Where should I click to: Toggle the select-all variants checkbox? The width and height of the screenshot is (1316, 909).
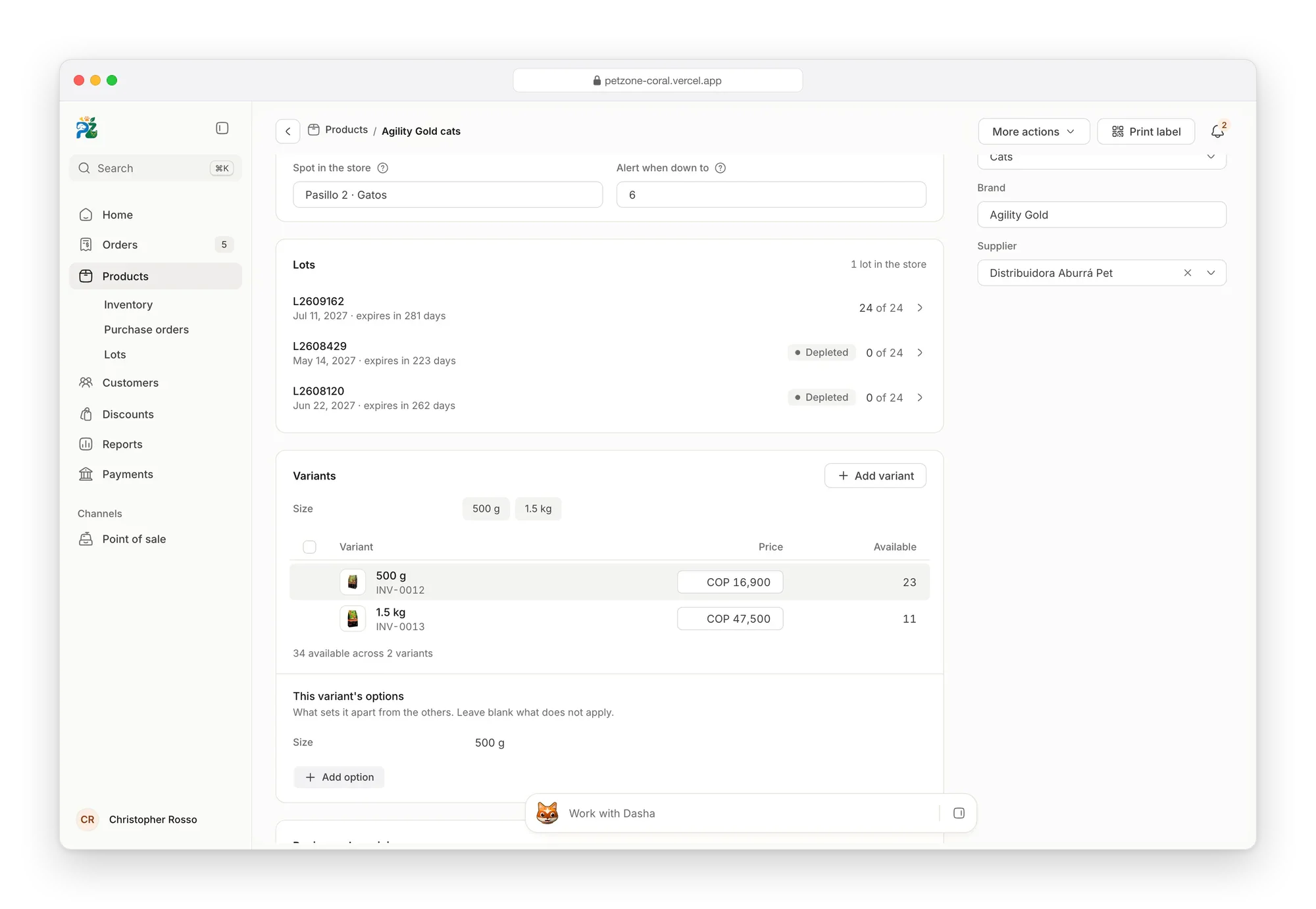coord(309,547)
